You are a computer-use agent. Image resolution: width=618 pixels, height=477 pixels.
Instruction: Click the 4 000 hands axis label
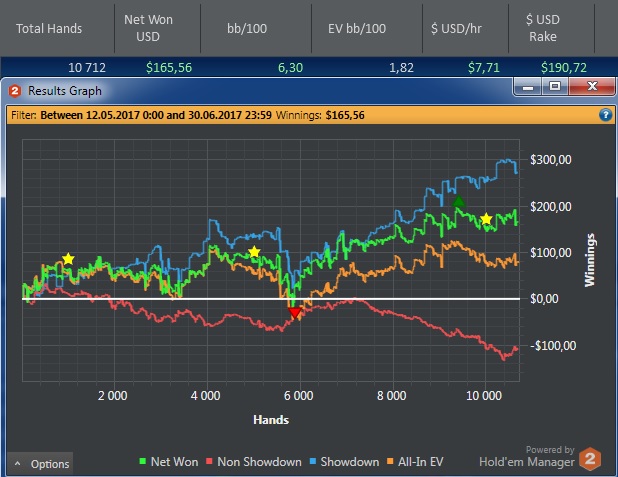pyautogui.click(x=206, y=395)
